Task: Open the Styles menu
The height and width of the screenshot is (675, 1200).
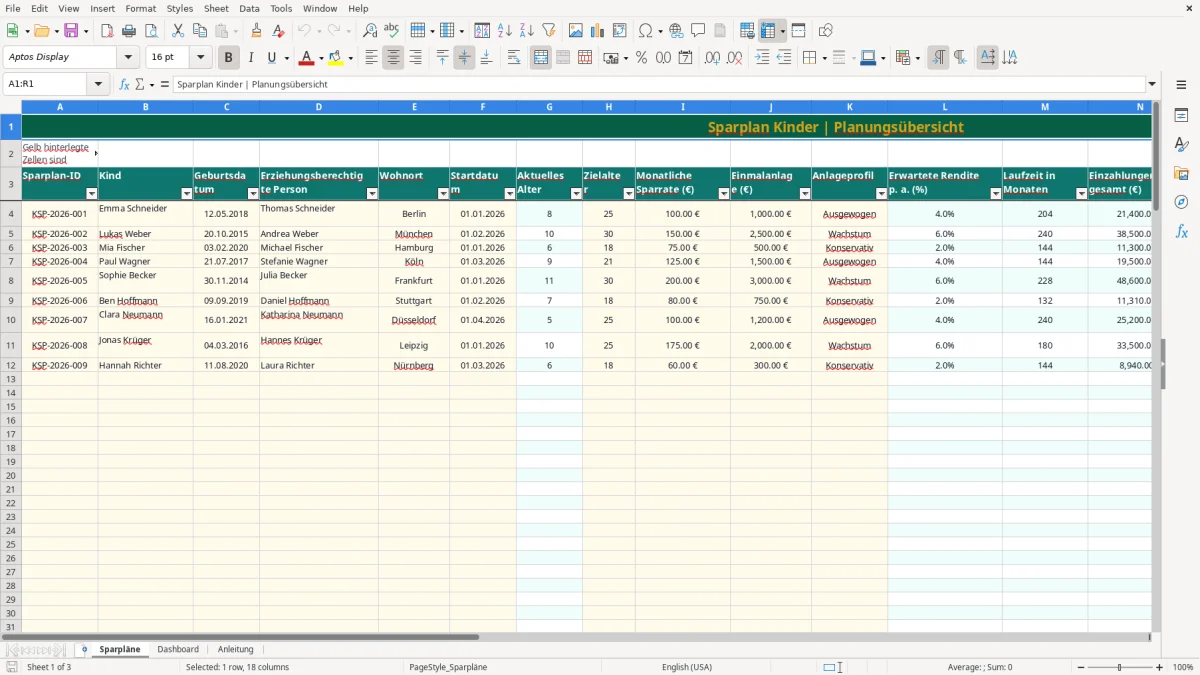Action: coord(180,8)
